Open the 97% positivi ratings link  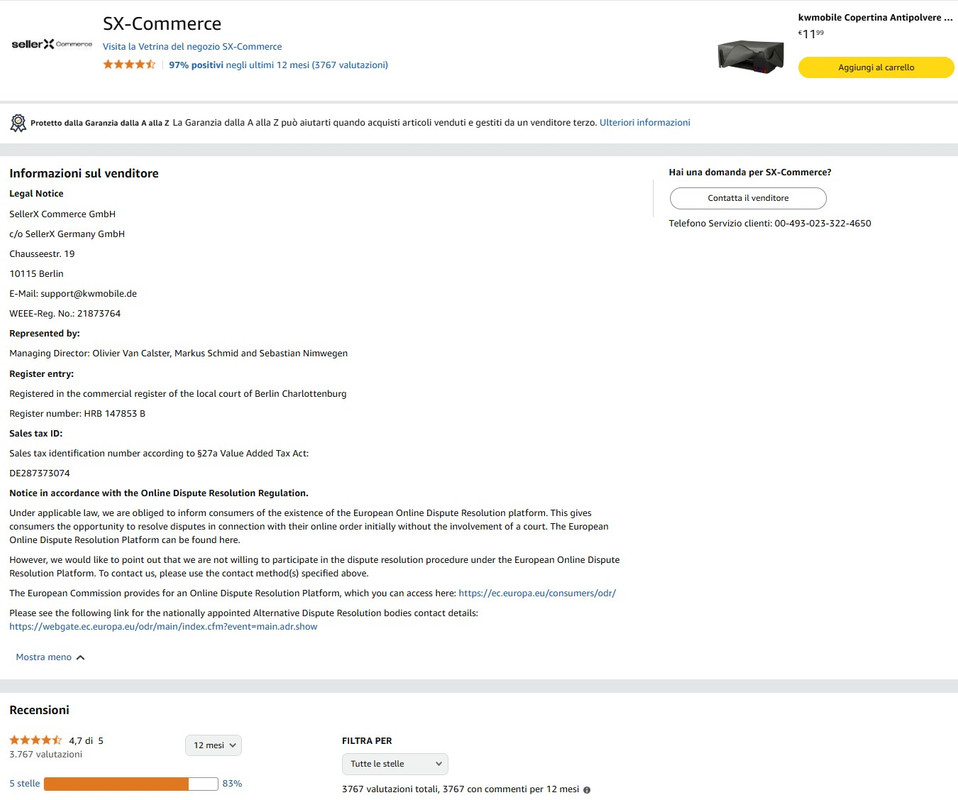pyautogui.click(x=278, y=65)
